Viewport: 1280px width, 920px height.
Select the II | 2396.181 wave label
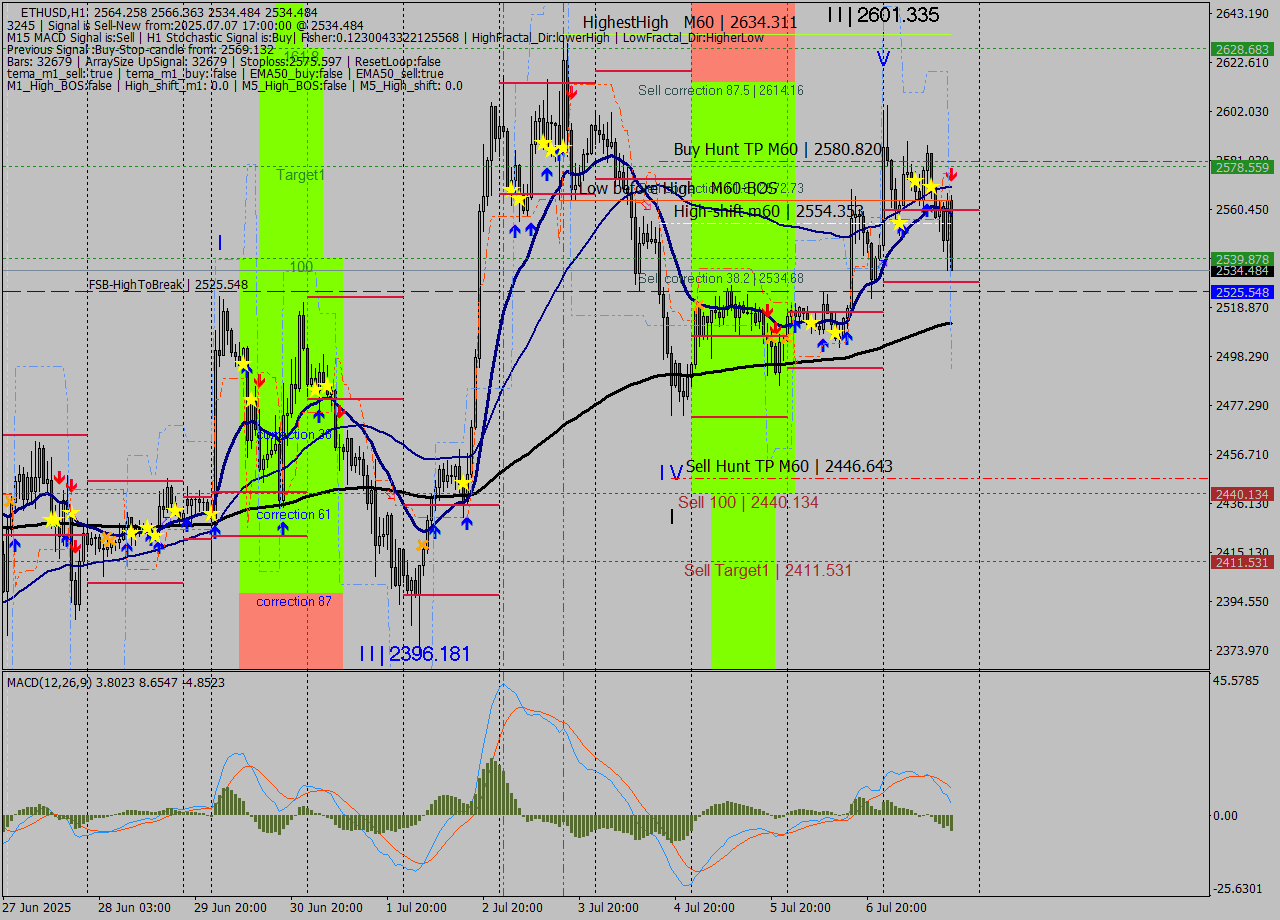(x=414, y=654)
